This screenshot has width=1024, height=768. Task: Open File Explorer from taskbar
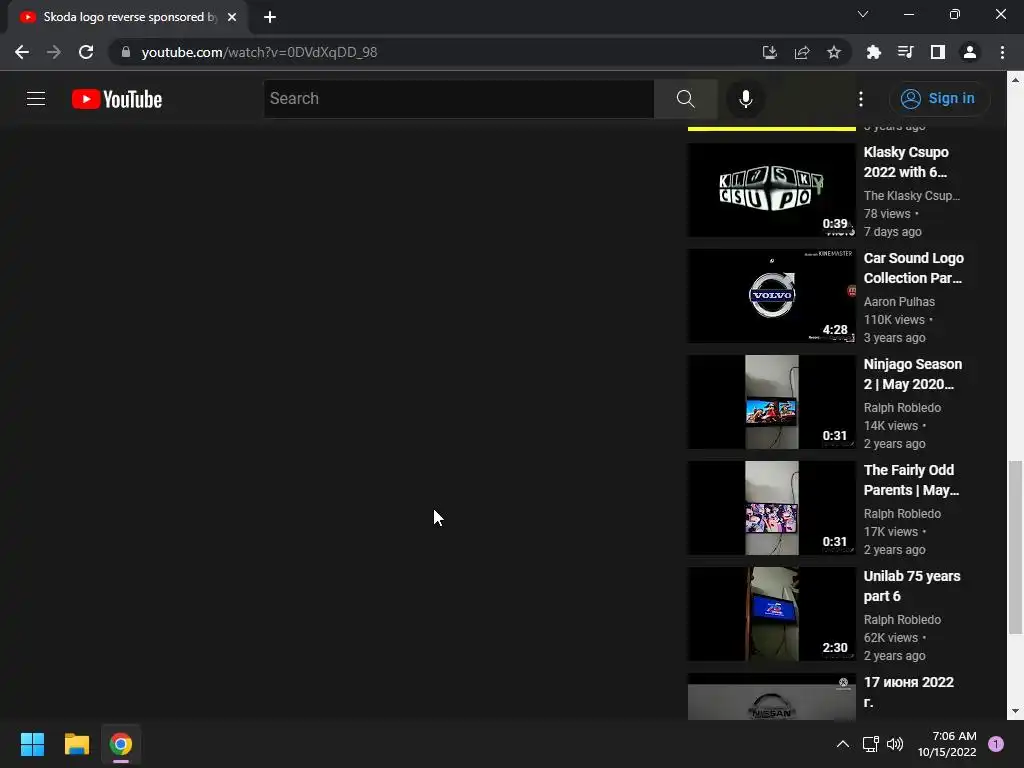[76, 744]
